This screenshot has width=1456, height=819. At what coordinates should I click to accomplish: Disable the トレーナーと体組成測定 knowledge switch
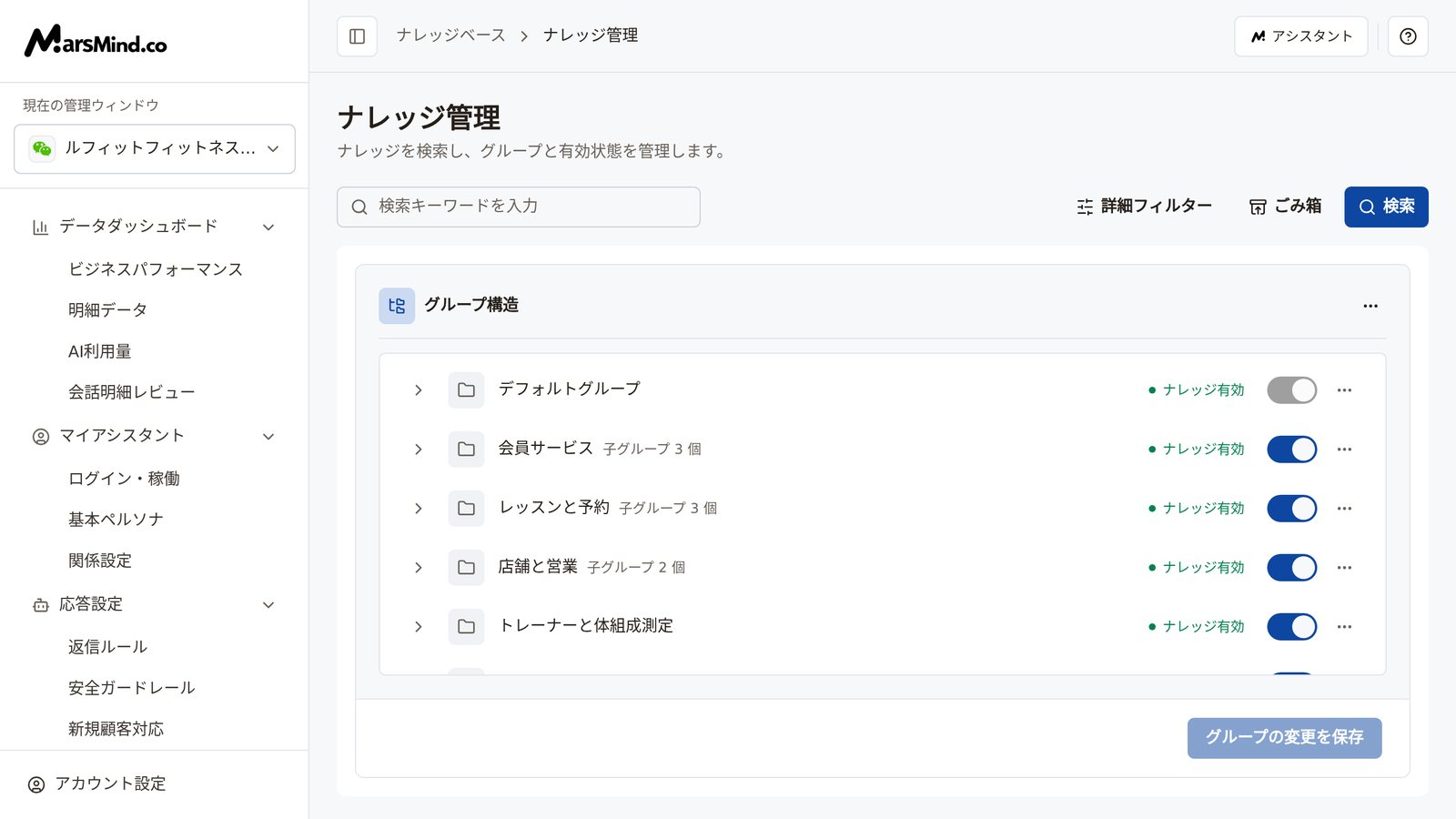tap(1291, 627)
